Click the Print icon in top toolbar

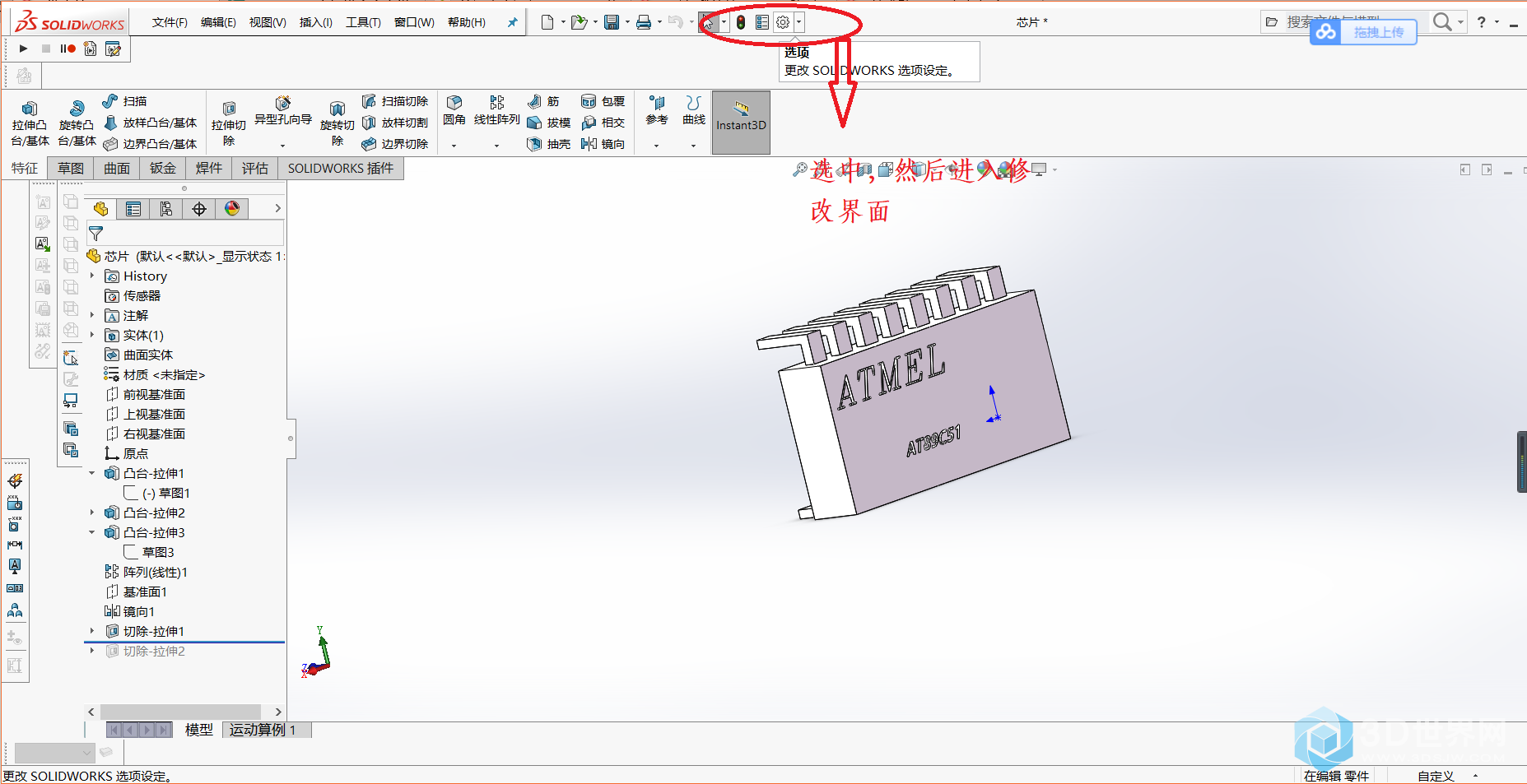pos(644,22)
